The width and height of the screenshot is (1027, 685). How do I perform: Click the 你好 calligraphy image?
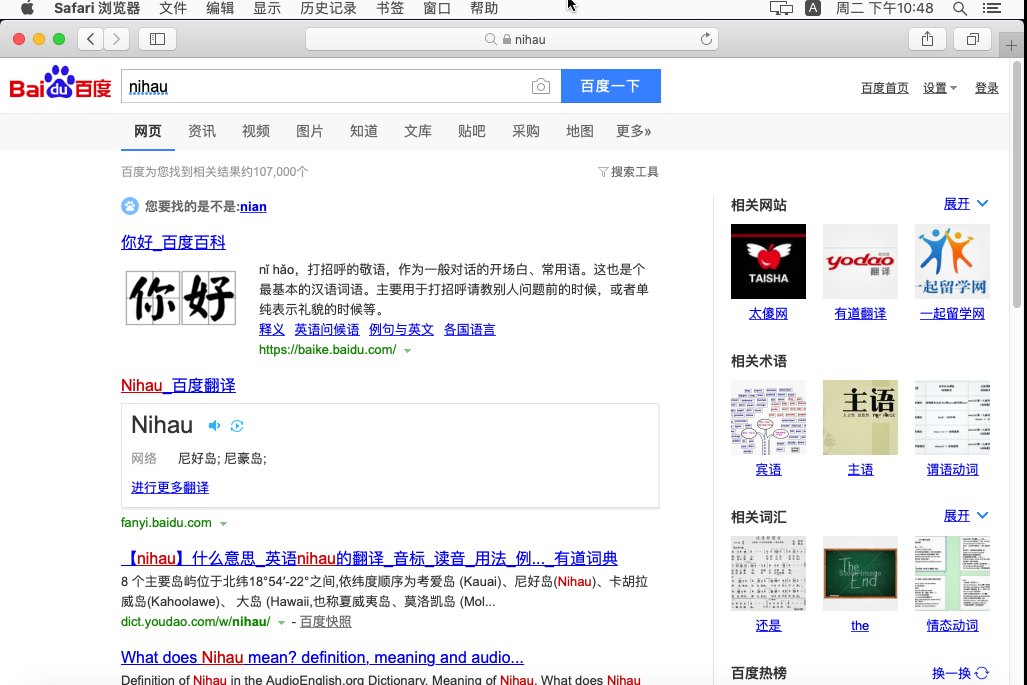181,298
